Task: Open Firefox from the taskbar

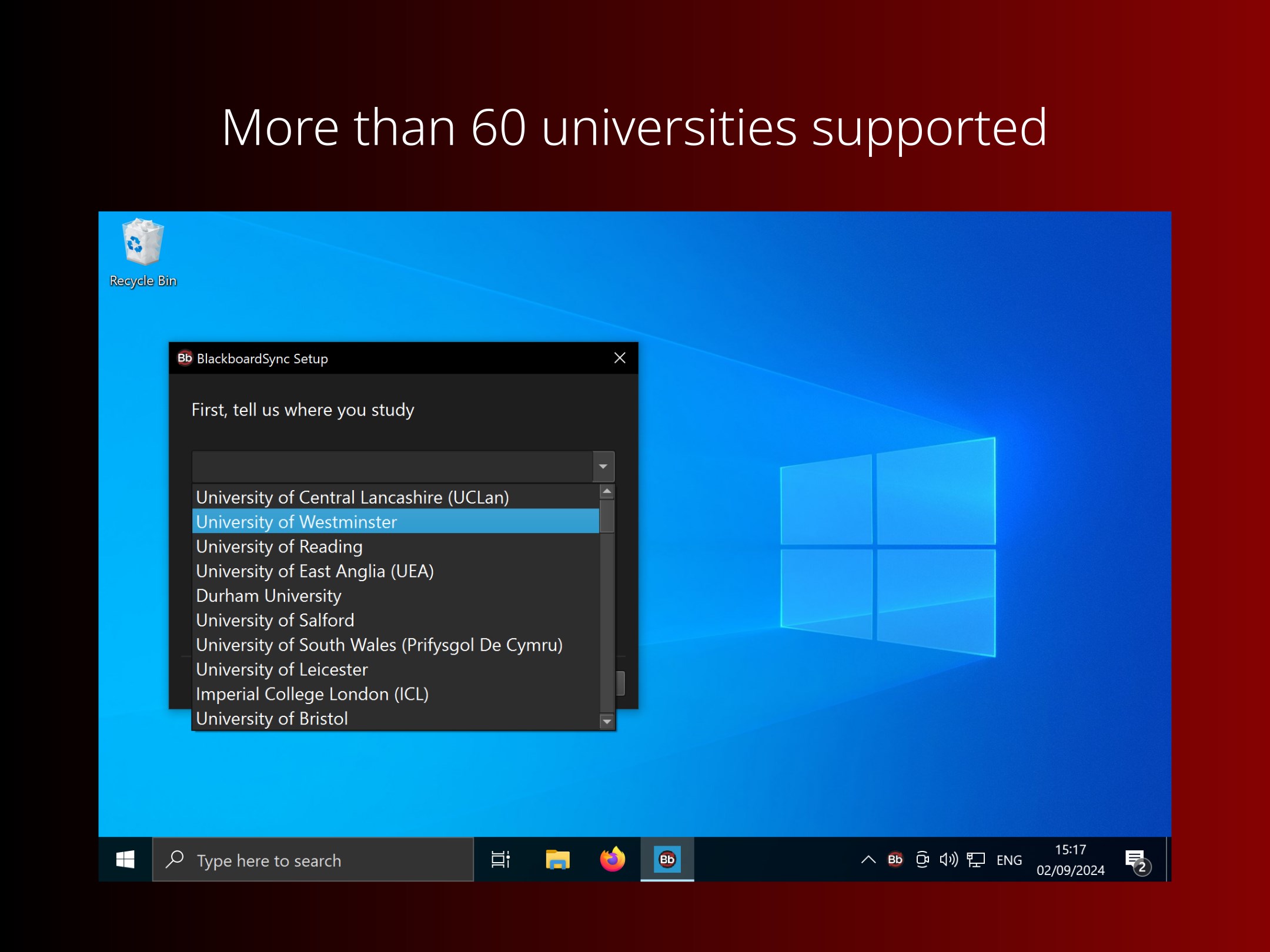Action: [612, 860]
